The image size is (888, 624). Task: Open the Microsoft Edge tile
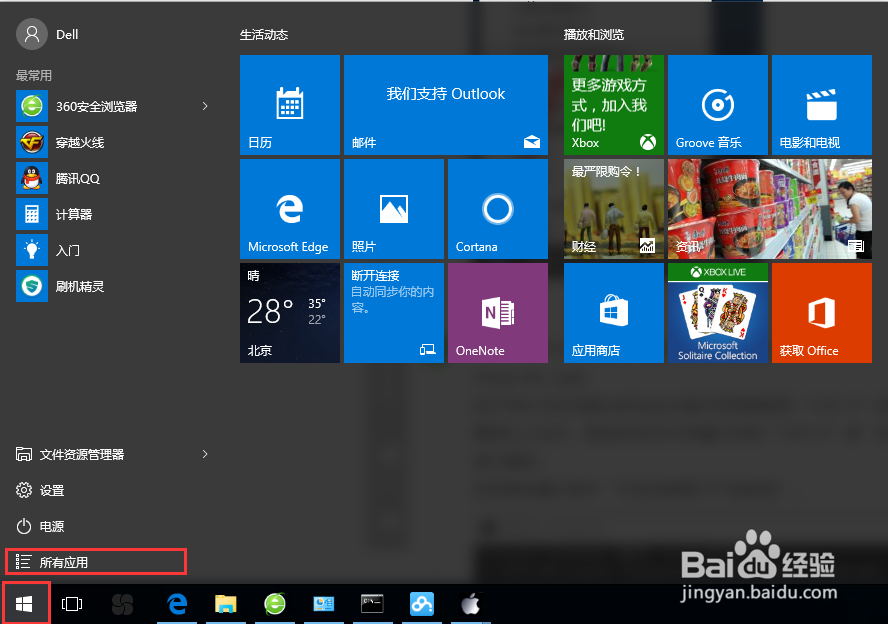pyautogui.click(x=290, y=209)
